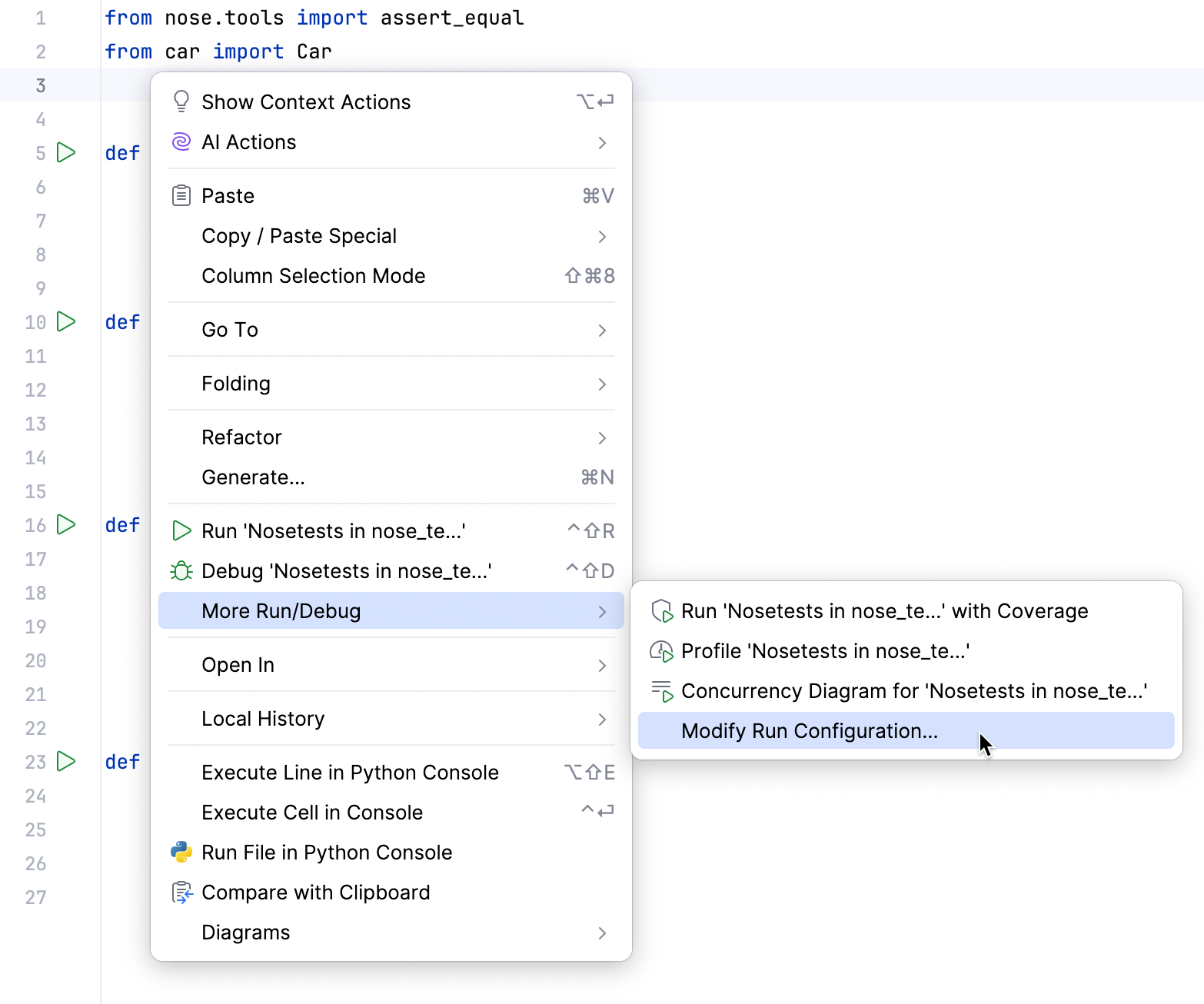1204x1004 pixels.
Task: Click the AI Actions swirl icon
Action: 181,142
